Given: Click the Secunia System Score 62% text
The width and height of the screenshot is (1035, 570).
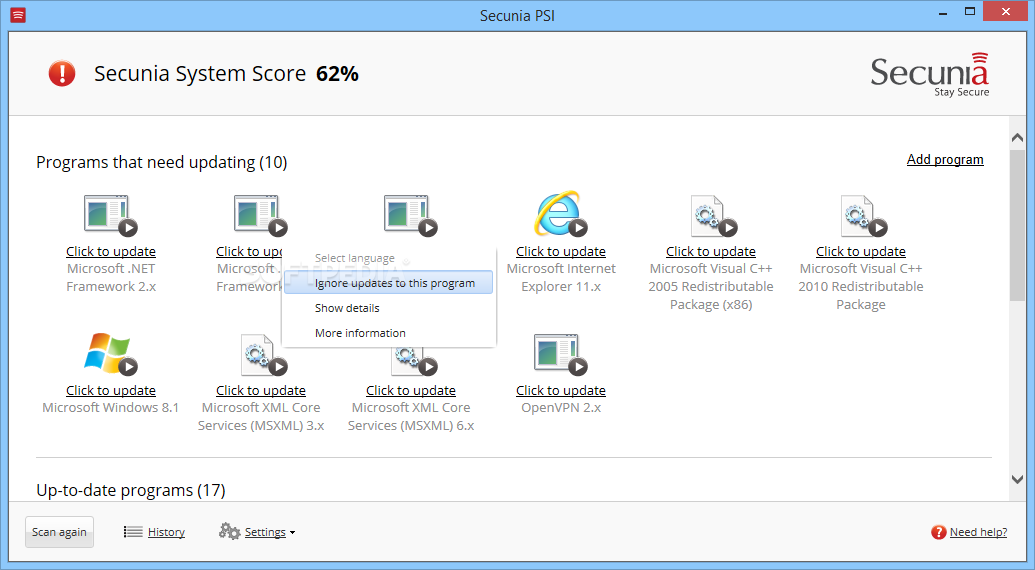Looking at the screenshot, I should pyautogui.click(x=226, y=74).
